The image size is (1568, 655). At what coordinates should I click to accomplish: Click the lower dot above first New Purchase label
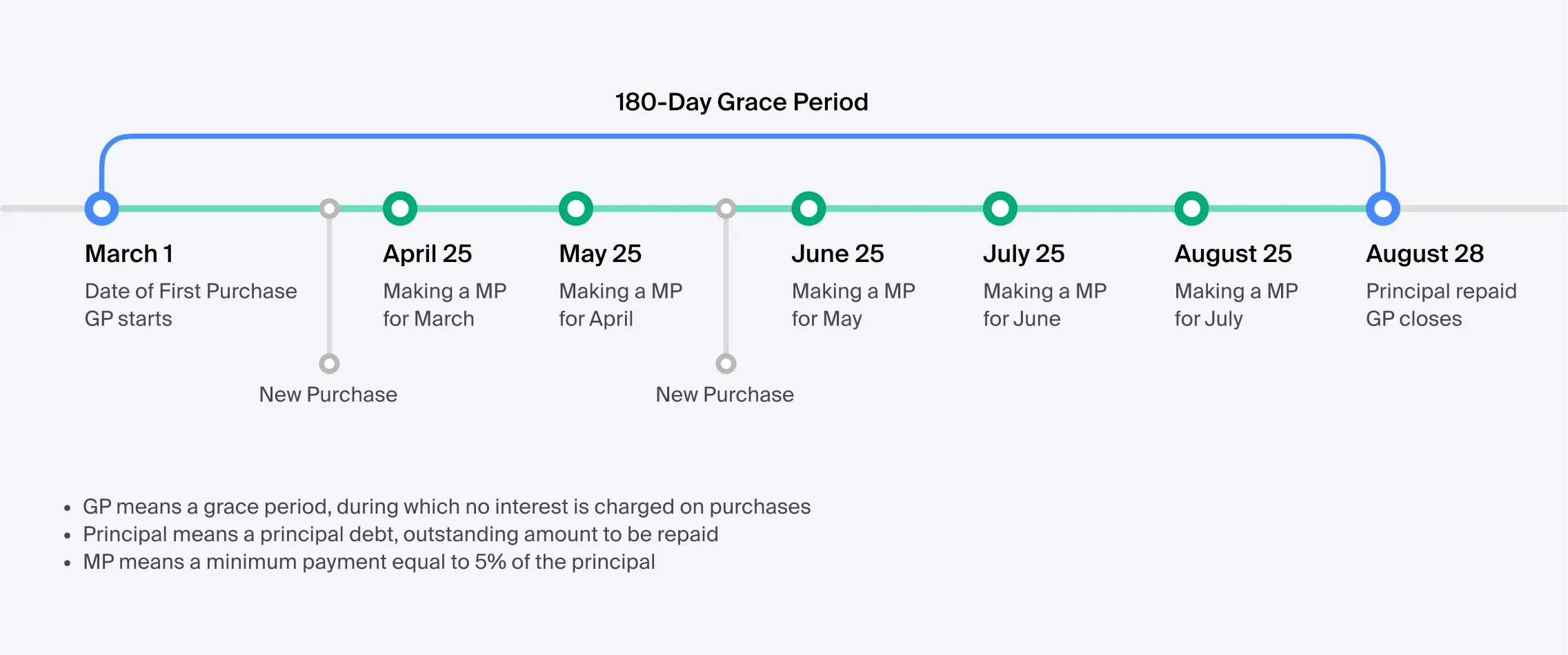click(x=330, y=363)
